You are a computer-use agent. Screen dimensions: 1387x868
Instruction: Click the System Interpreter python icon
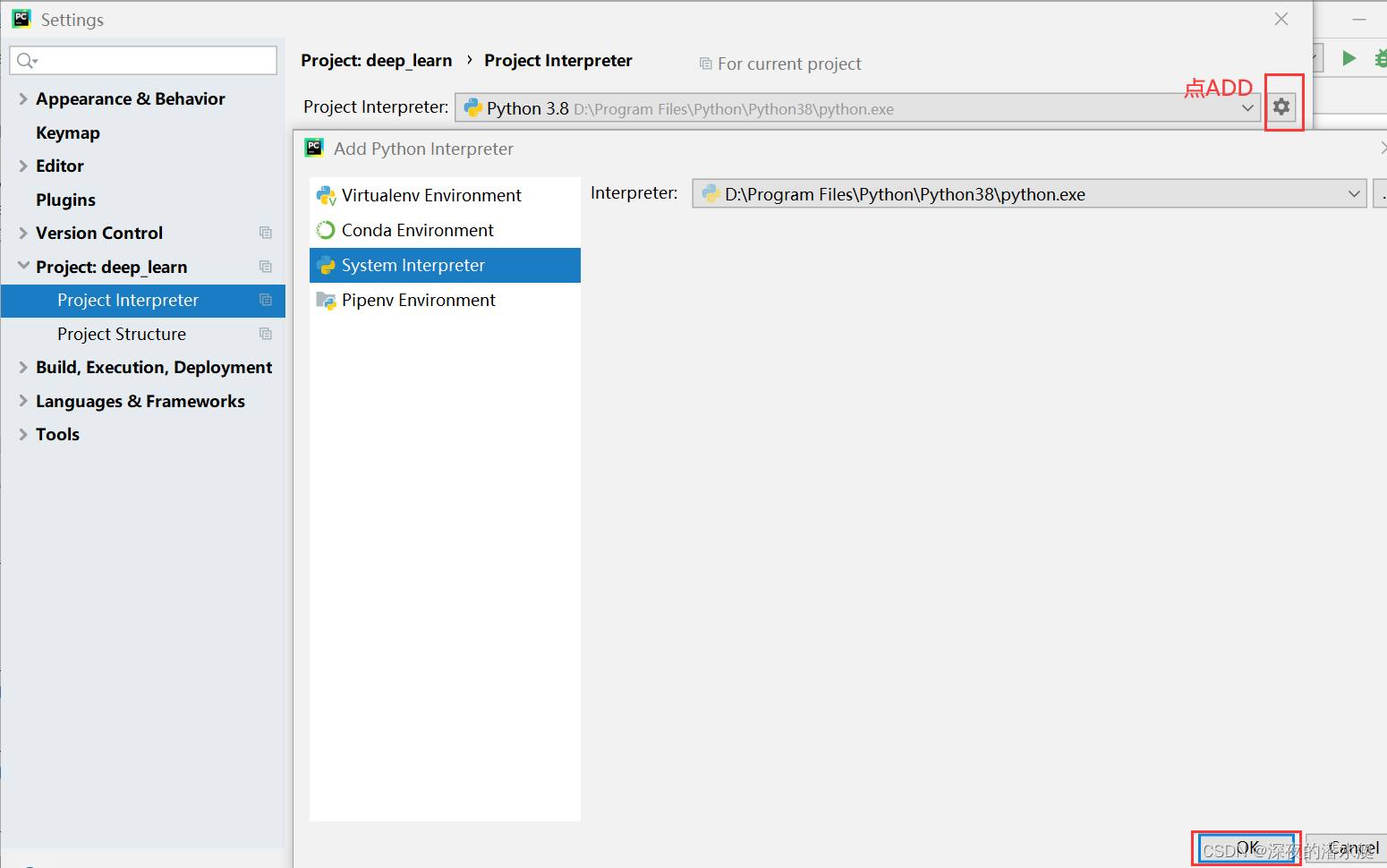click(x=327, y=265)
